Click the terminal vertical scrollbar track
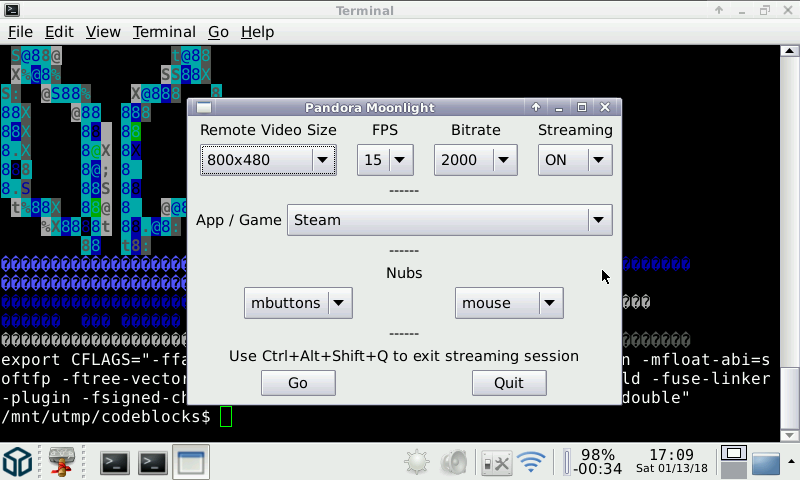 click(789, 212)
